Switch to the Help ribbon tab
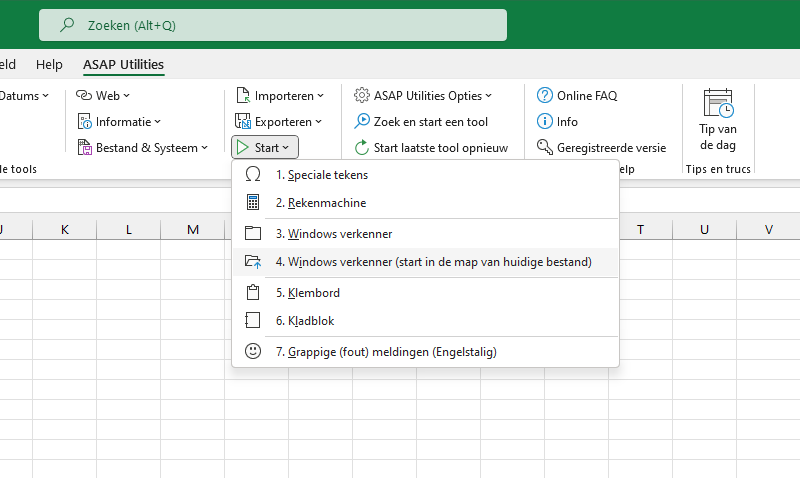The height and width of the screenshot is (478, 800). pos(49,64)
